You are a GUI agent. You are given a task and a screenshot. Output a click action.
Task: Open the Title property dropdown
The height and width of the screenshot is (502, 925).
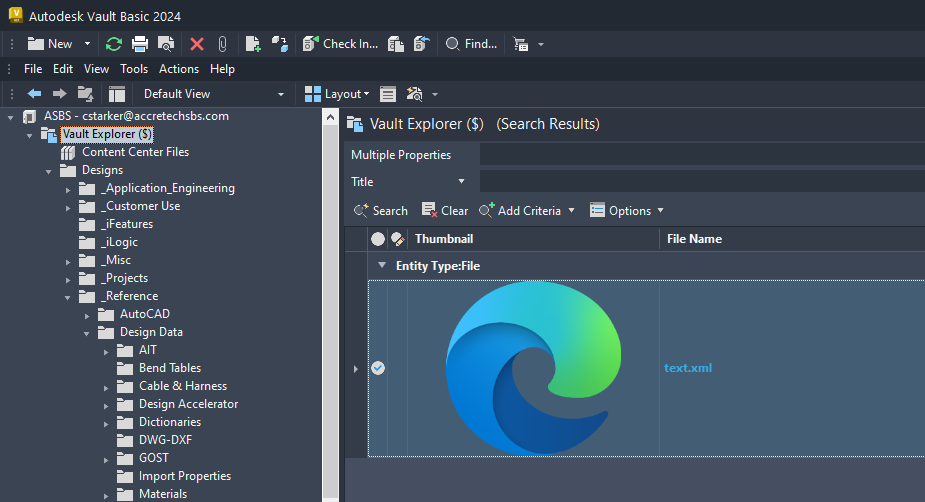(x=461, y=182)
